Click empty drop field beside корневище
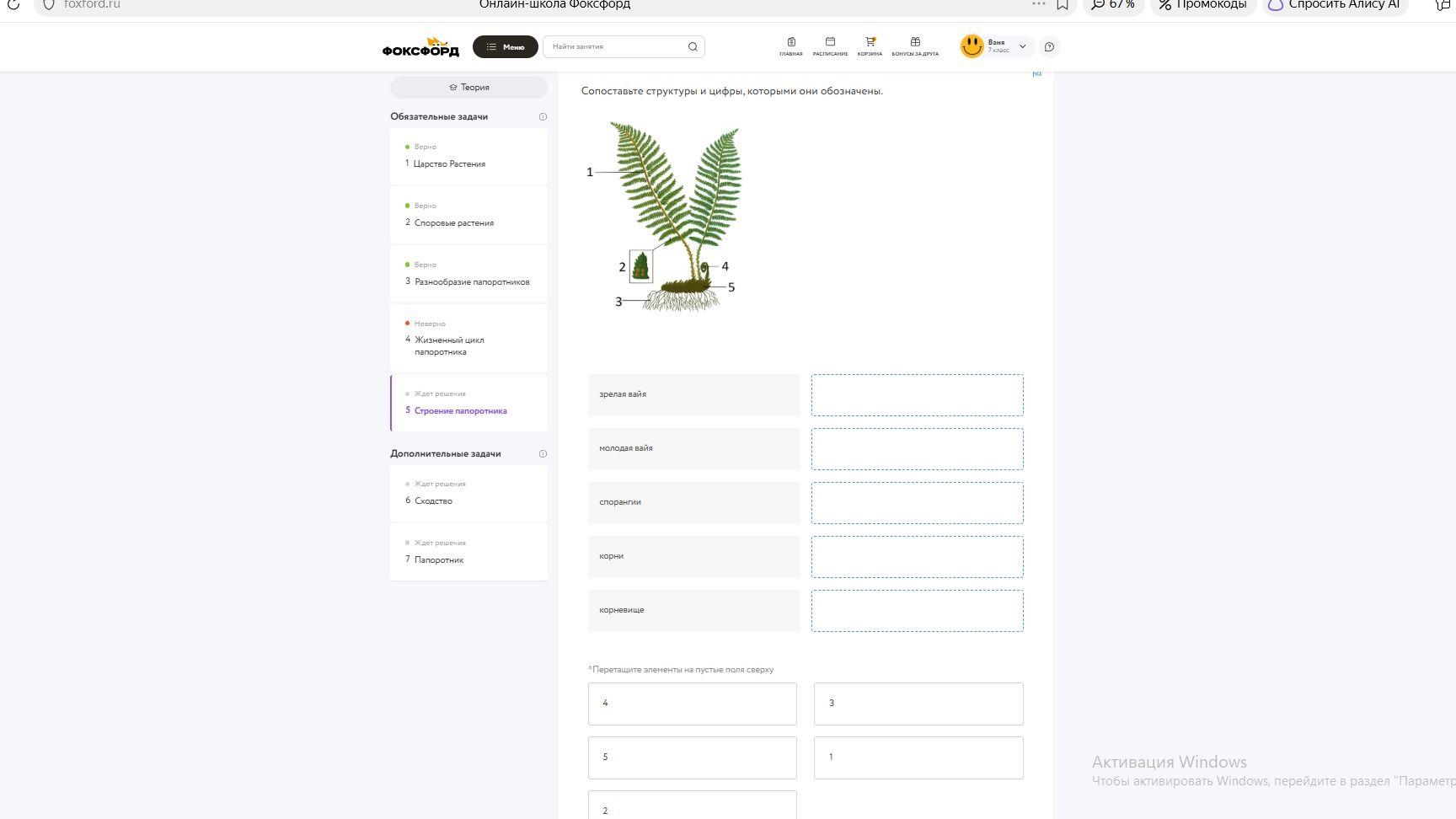The image size is (1456, 819). point(918,611)
